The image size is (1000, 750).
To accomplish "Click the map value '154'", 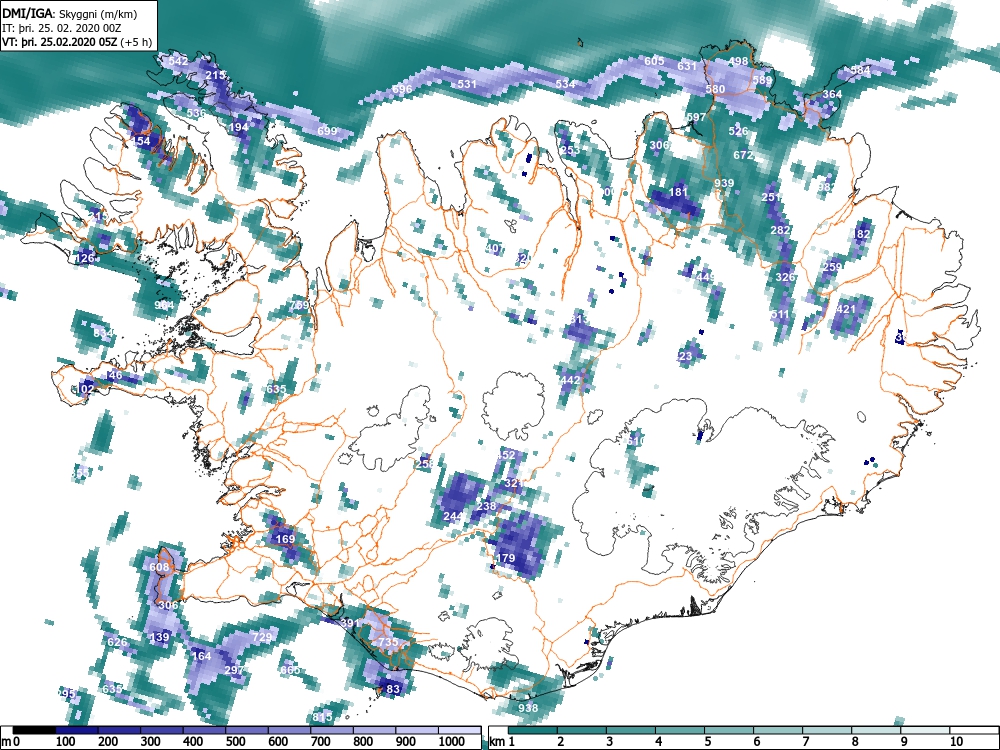I will 140,141.
